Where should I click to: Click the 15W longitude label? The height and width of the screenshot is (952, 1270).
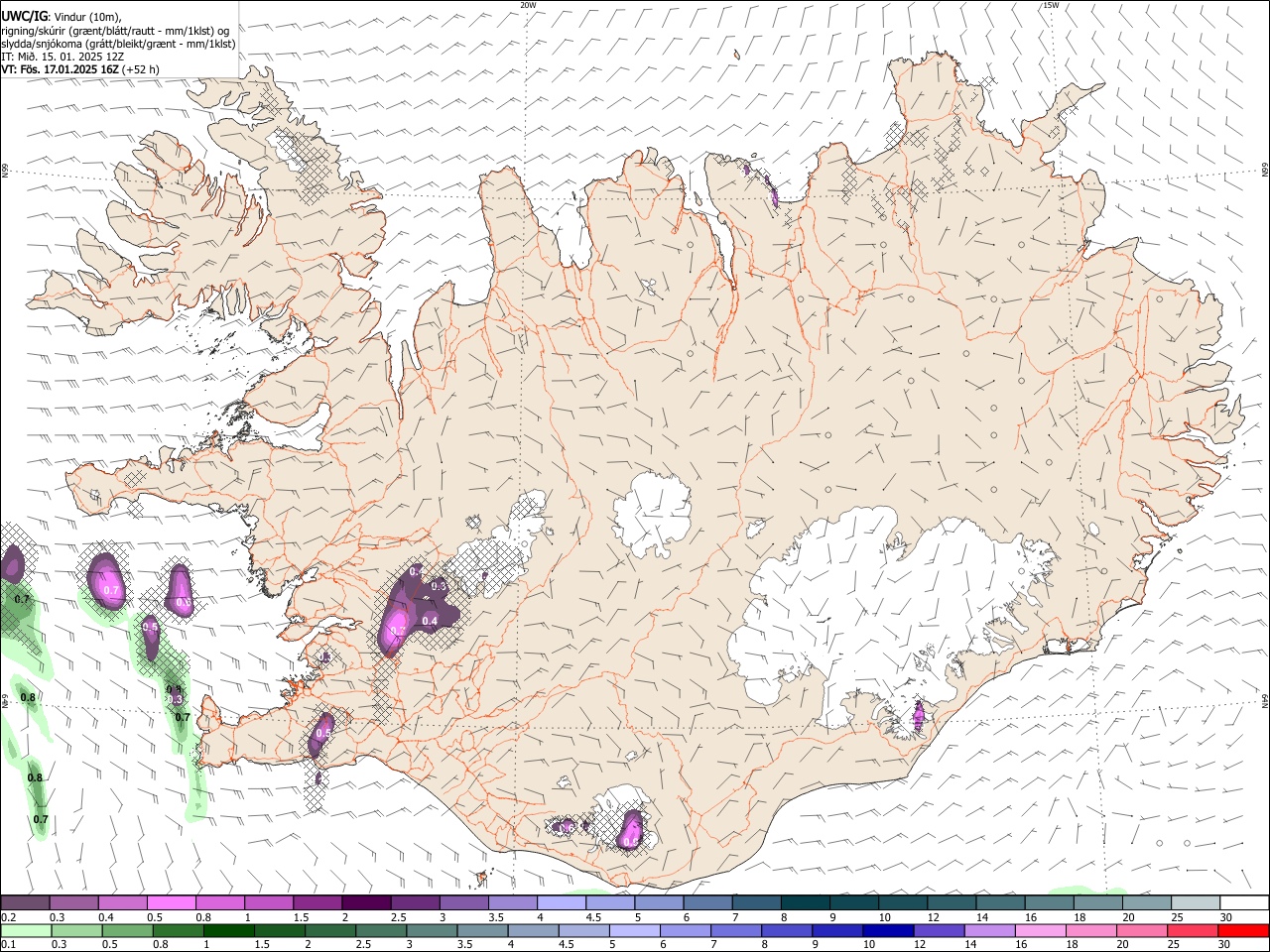pyautogui.click(x=1051, y=5)
